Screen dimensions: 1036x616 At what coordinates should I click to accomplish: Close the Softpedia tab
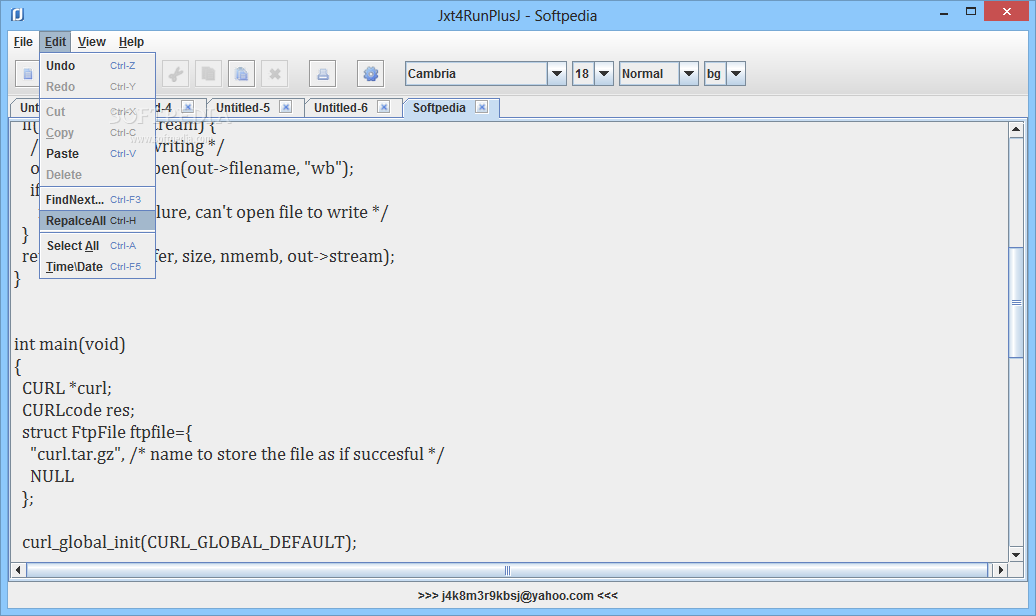click(x=482, y=107)
